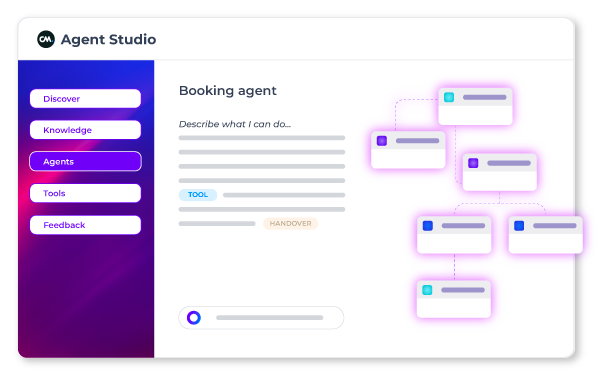Open the Discover section
This screenshot has height=375, width=600.
point(85,99)
